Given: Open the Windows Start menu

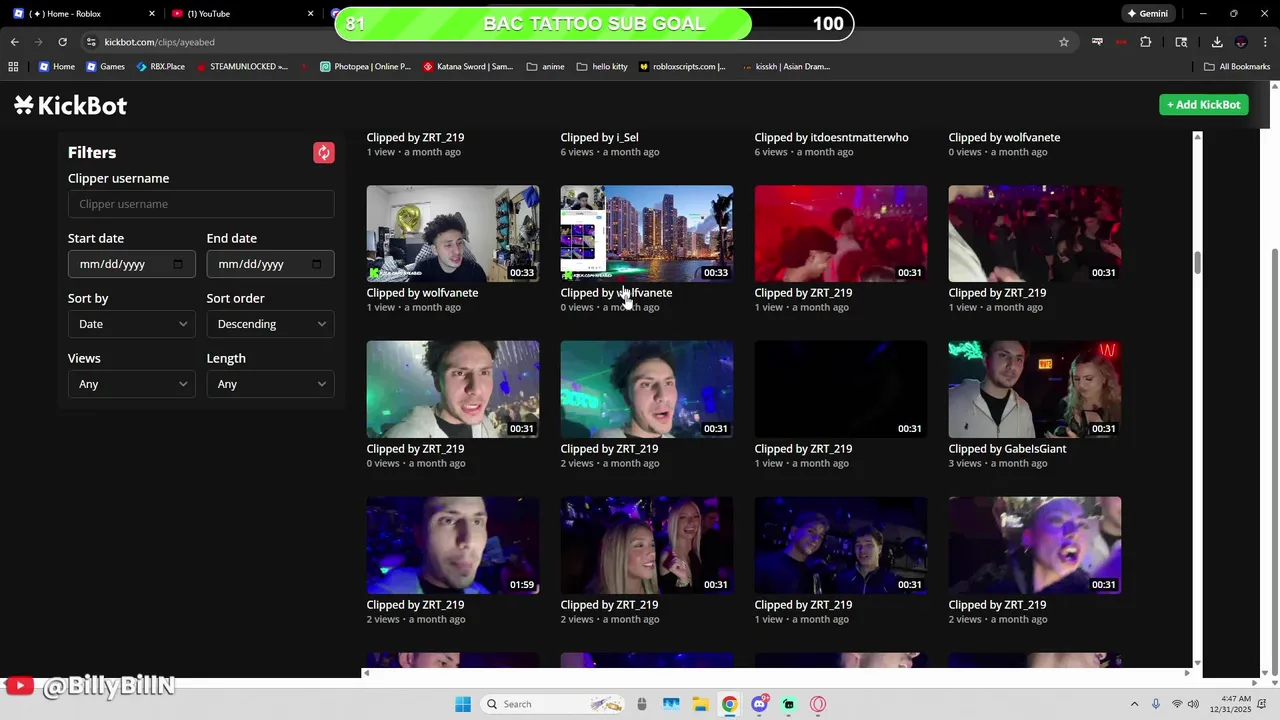Looking at the screenshot, I should [463, 704].
